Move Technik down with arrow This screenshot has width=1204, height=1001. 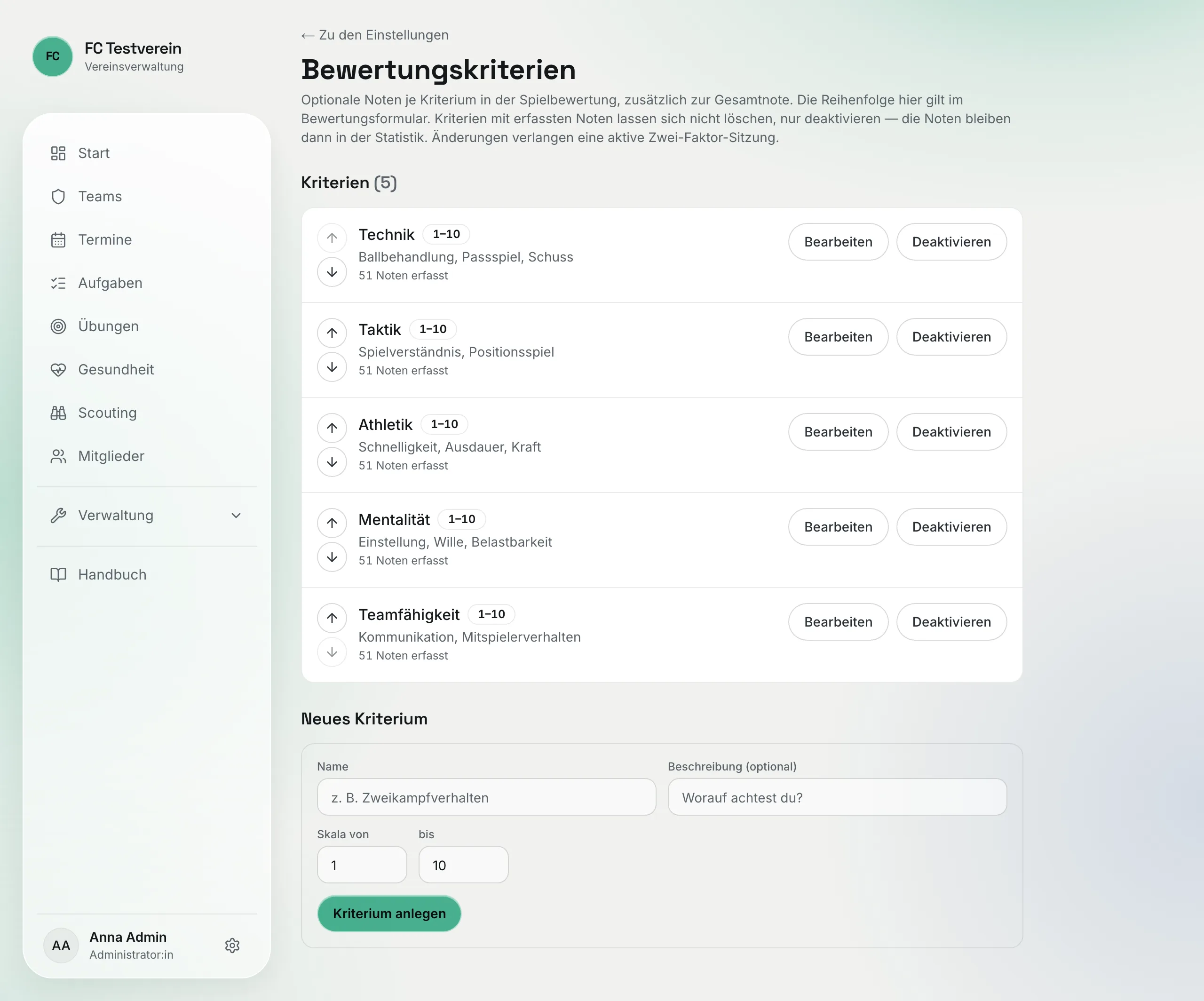[x=332, y=272]
